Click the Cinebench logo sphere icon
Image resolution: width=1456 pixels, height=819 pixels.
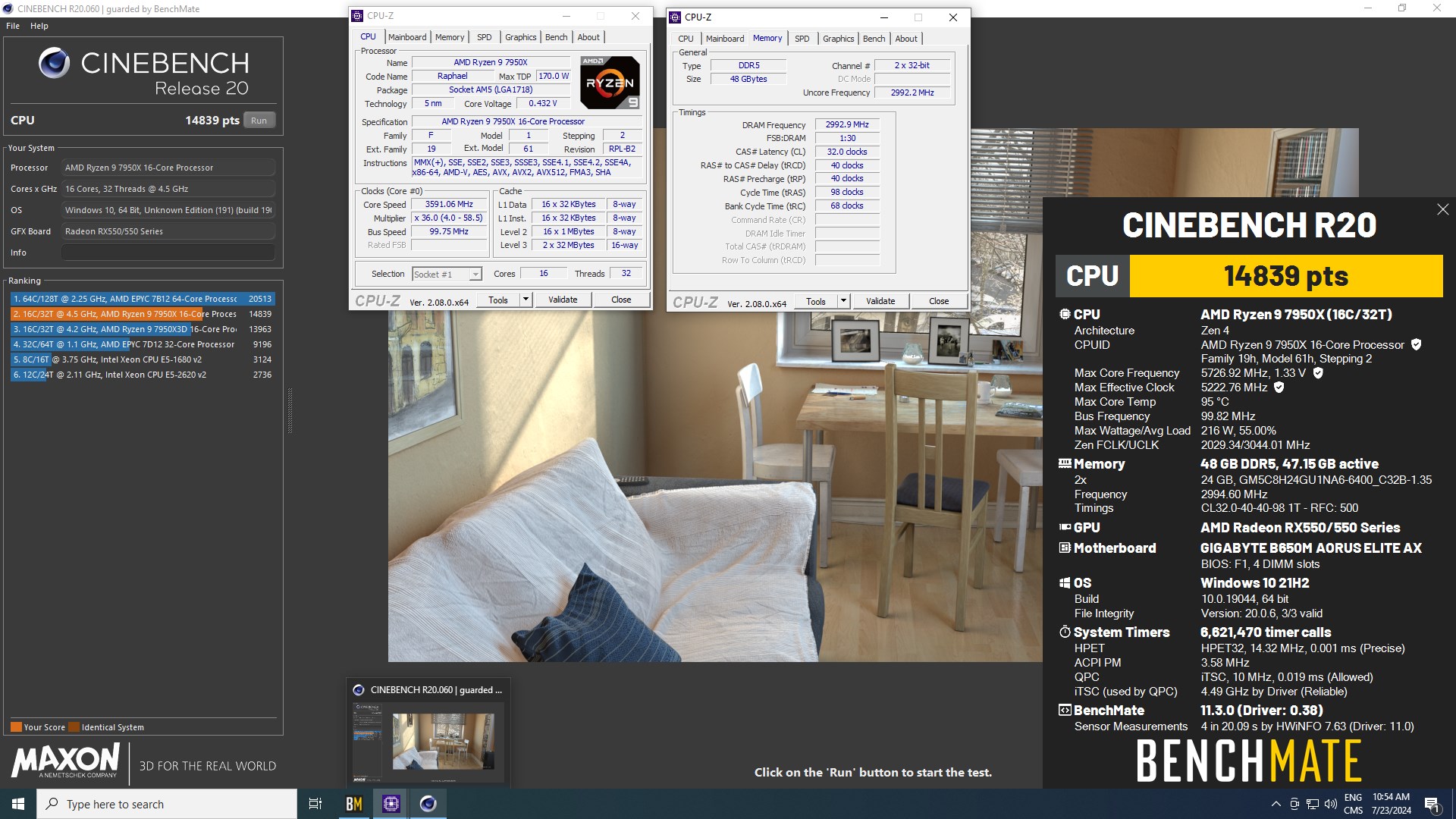click(54, 63)
